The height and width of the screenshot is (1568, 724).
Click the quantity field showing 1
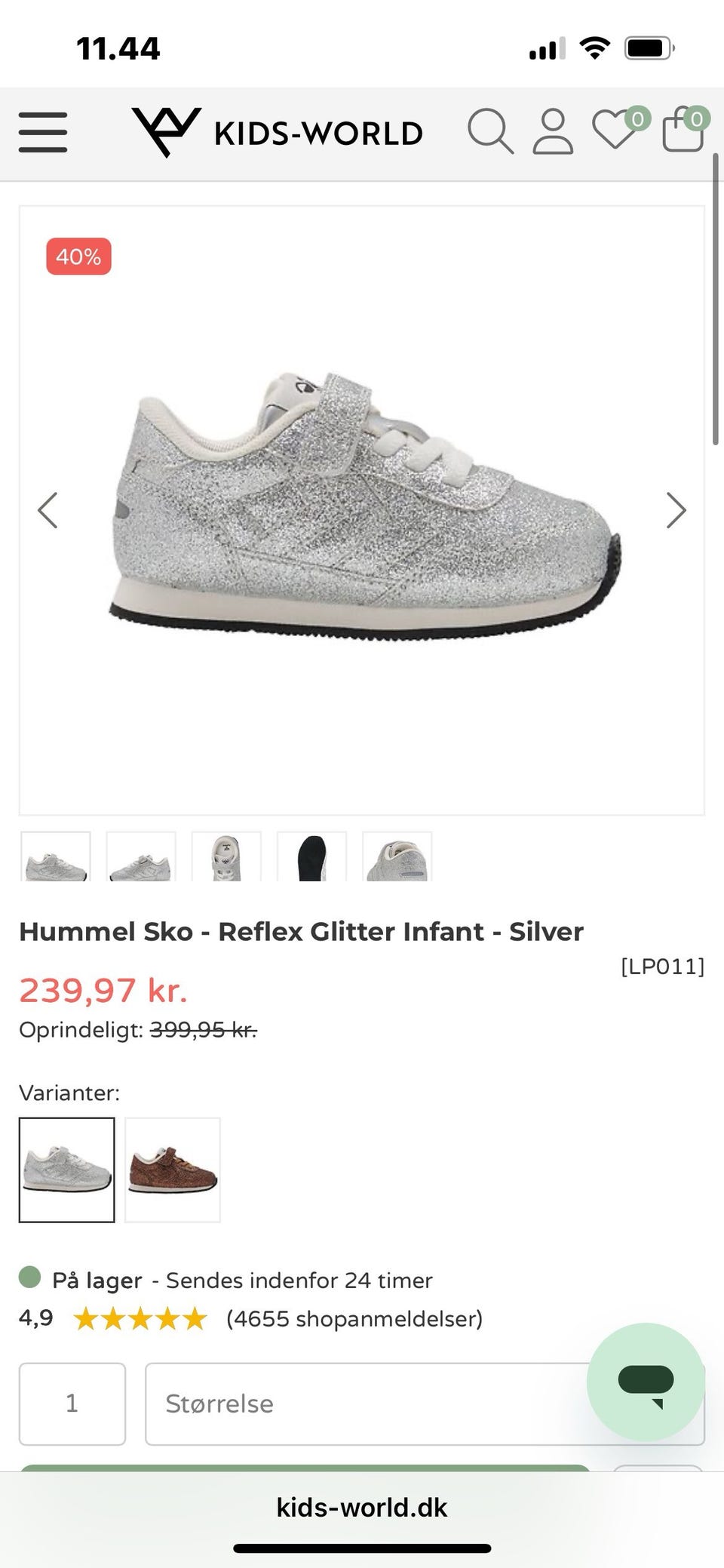coord(72,1404)
